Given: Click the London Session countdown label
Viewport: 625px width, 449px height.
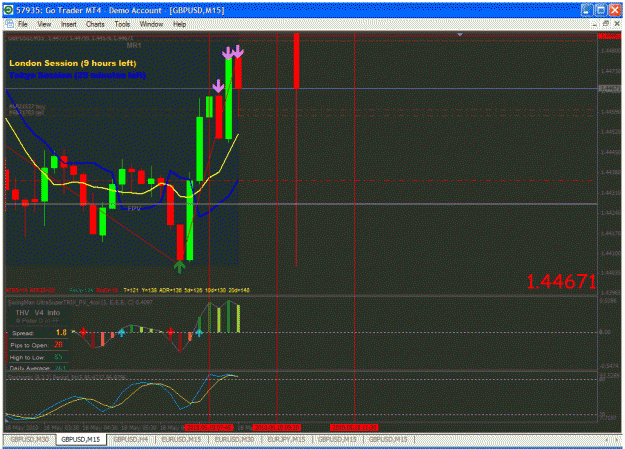Looking at the screenshot, I should pos(73,63).
